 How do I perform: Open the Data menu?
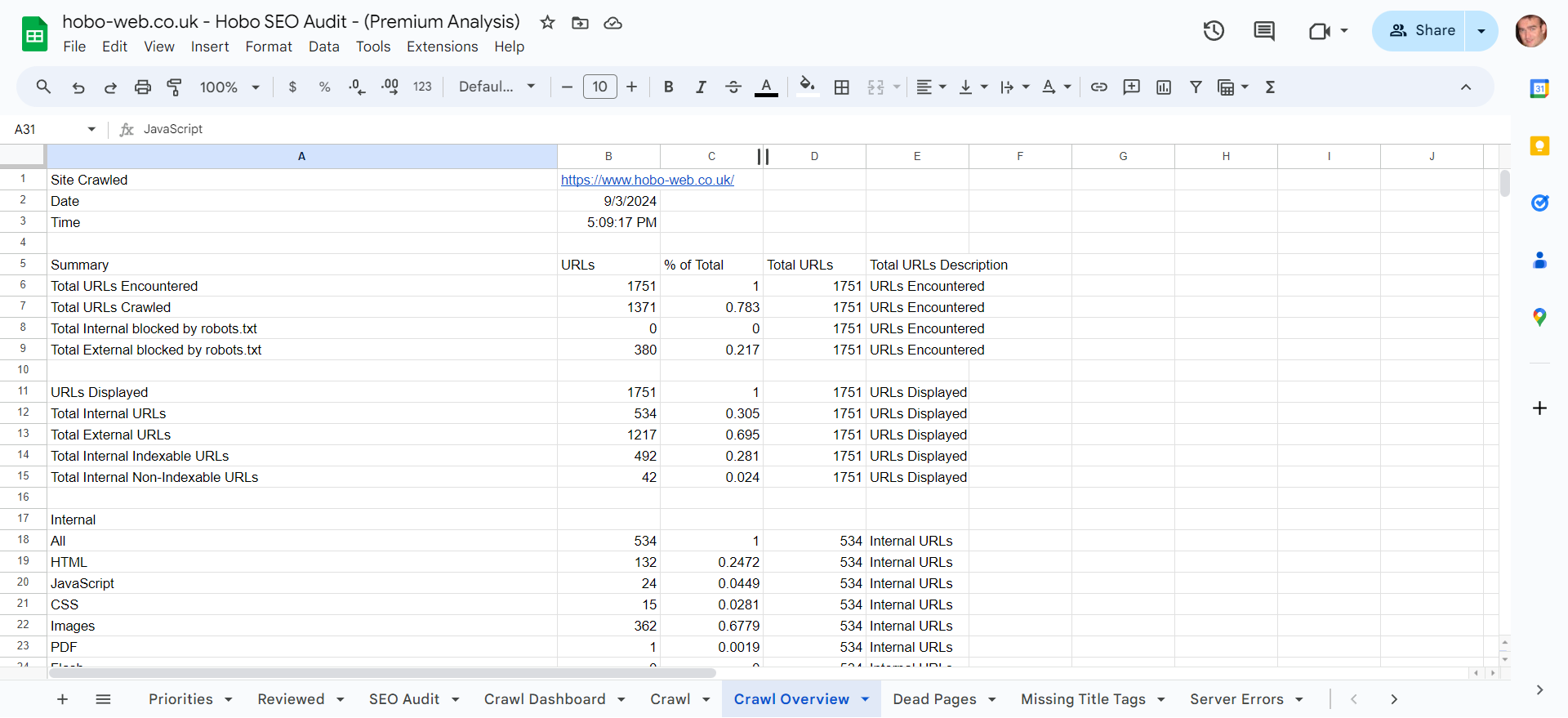point(324,47)
